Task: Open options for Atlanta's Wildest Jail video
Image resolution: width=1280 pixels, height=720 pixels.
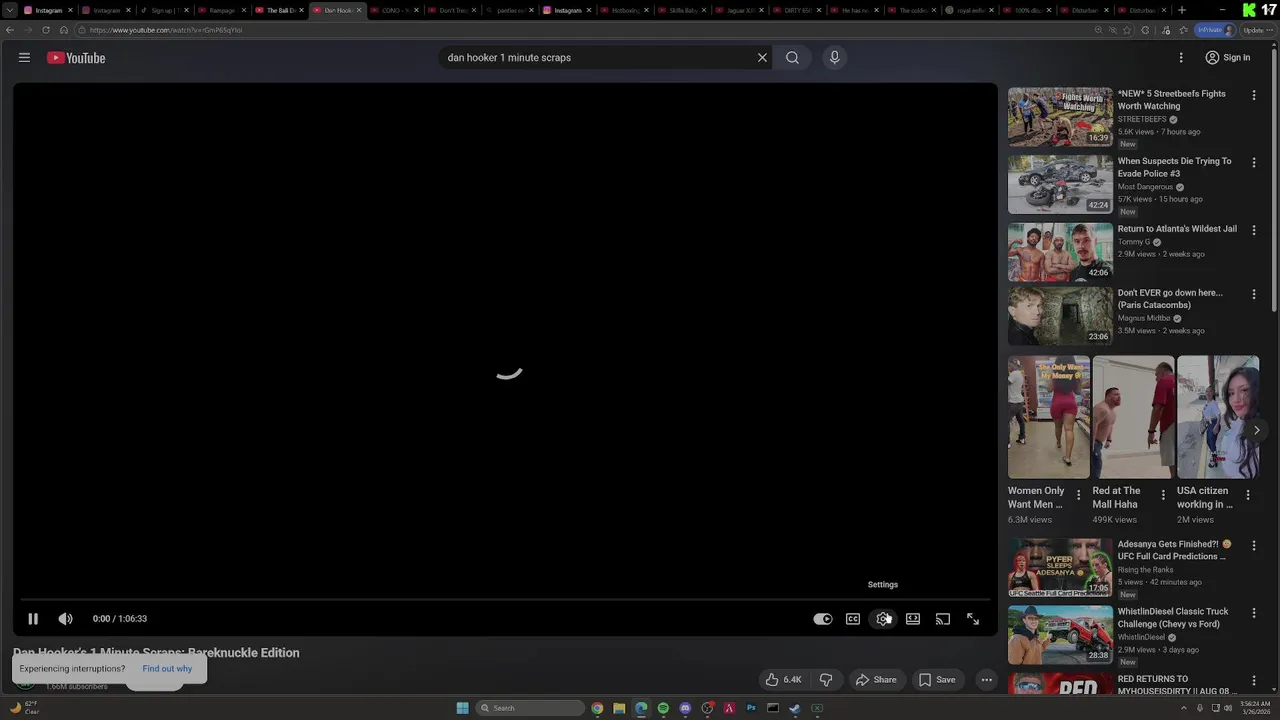Action: 1254,229
